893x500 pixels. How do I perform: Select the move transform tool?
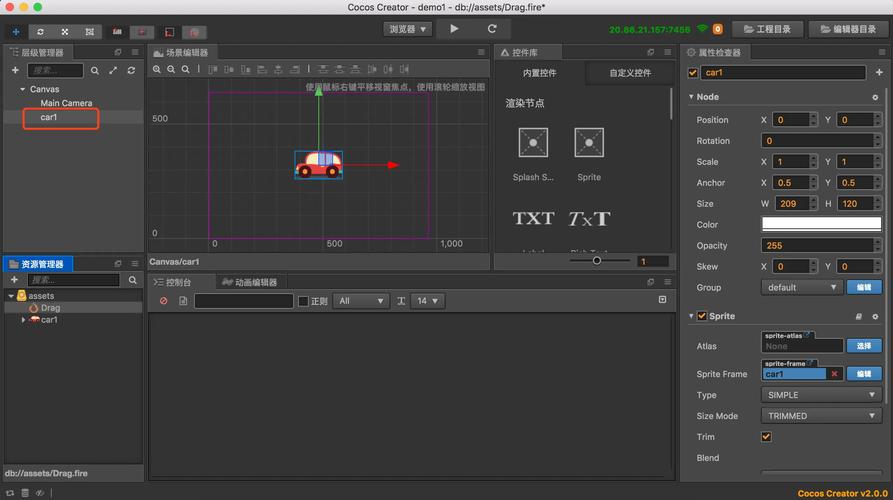tap(16, 32)
